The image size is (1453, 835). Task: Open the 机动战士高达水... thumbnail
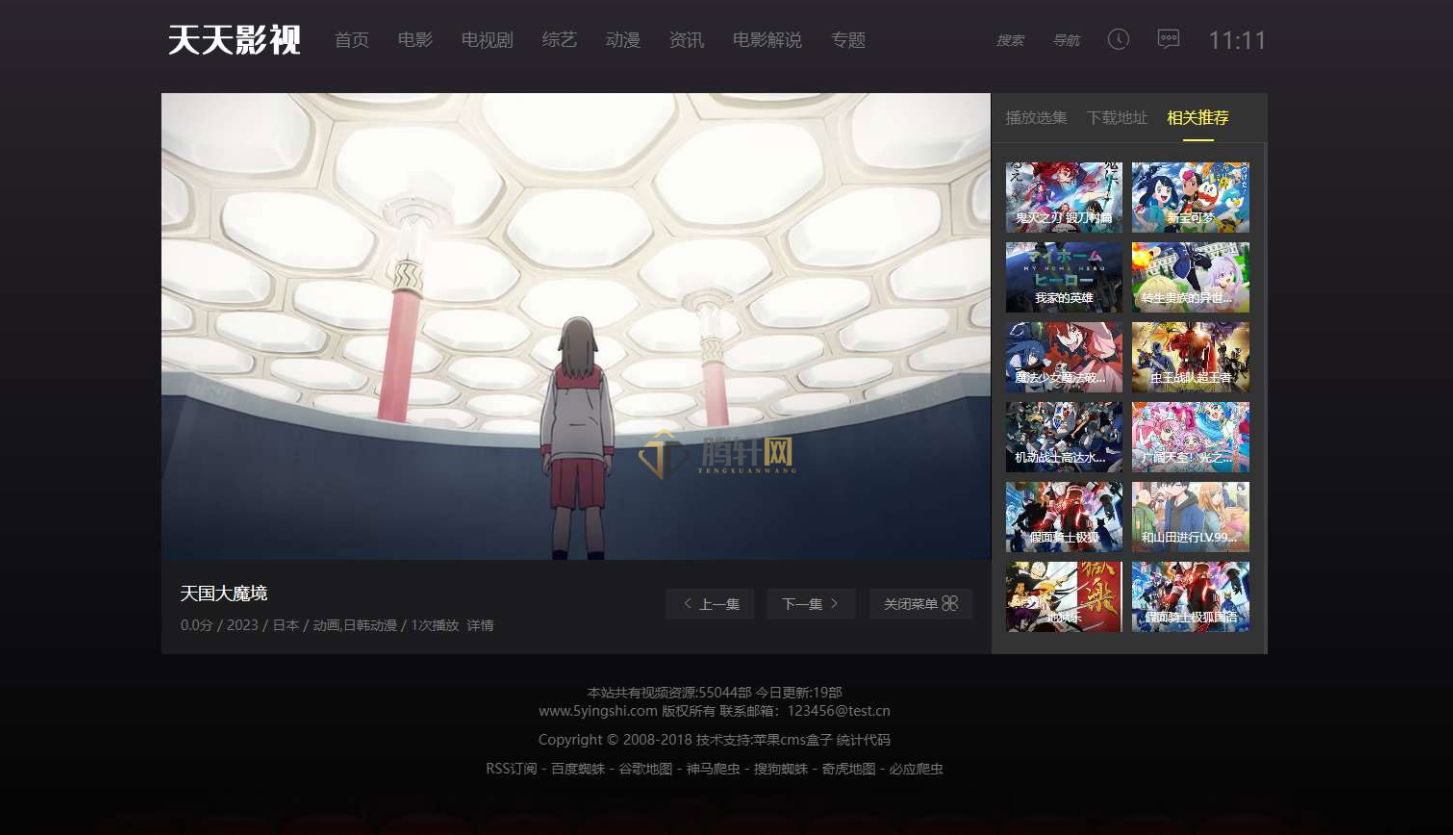coord(1064,437)
